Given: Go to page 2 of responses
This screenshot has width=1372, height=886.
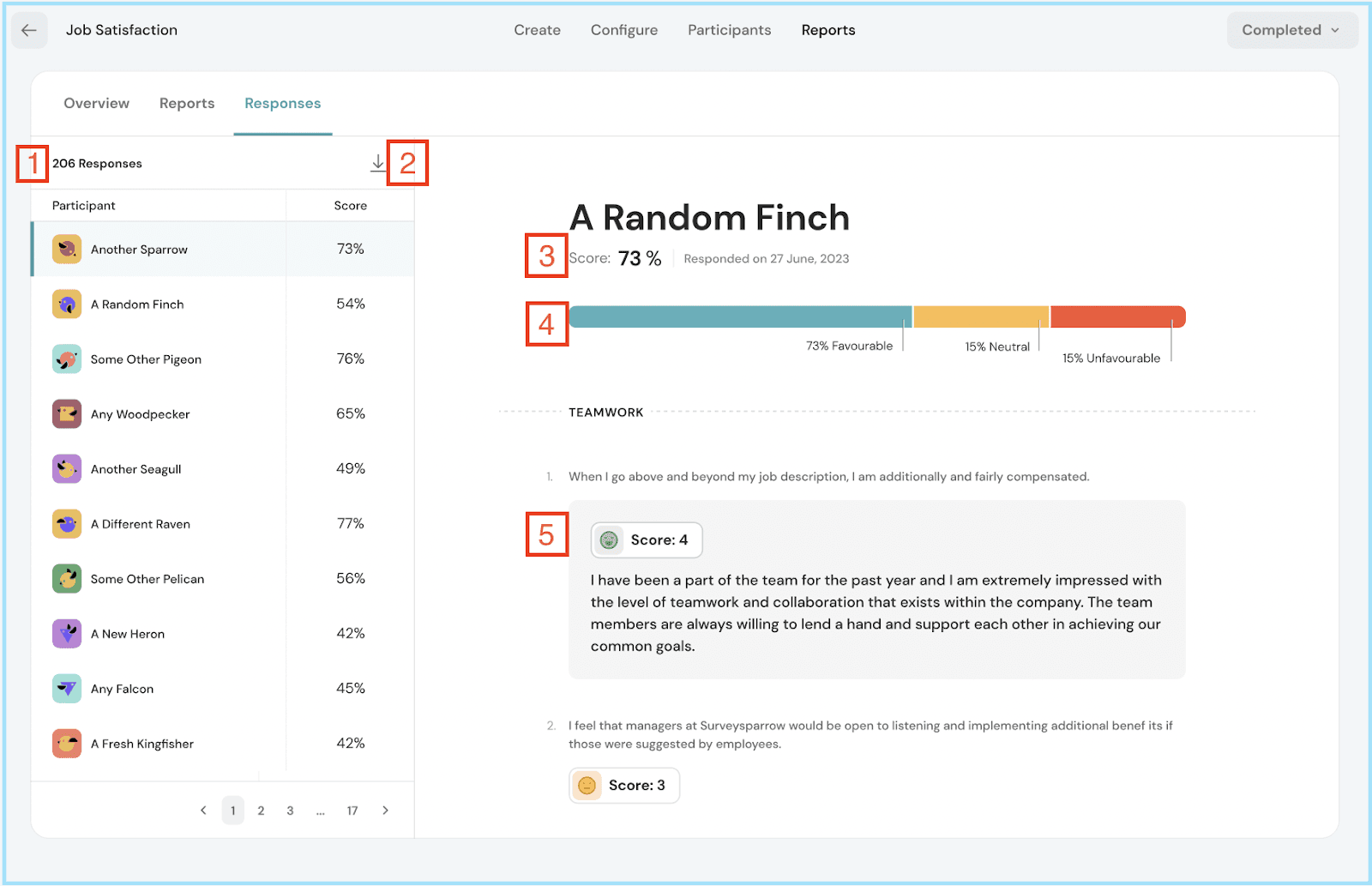Looking at the screenshot, I should point(261,811).
